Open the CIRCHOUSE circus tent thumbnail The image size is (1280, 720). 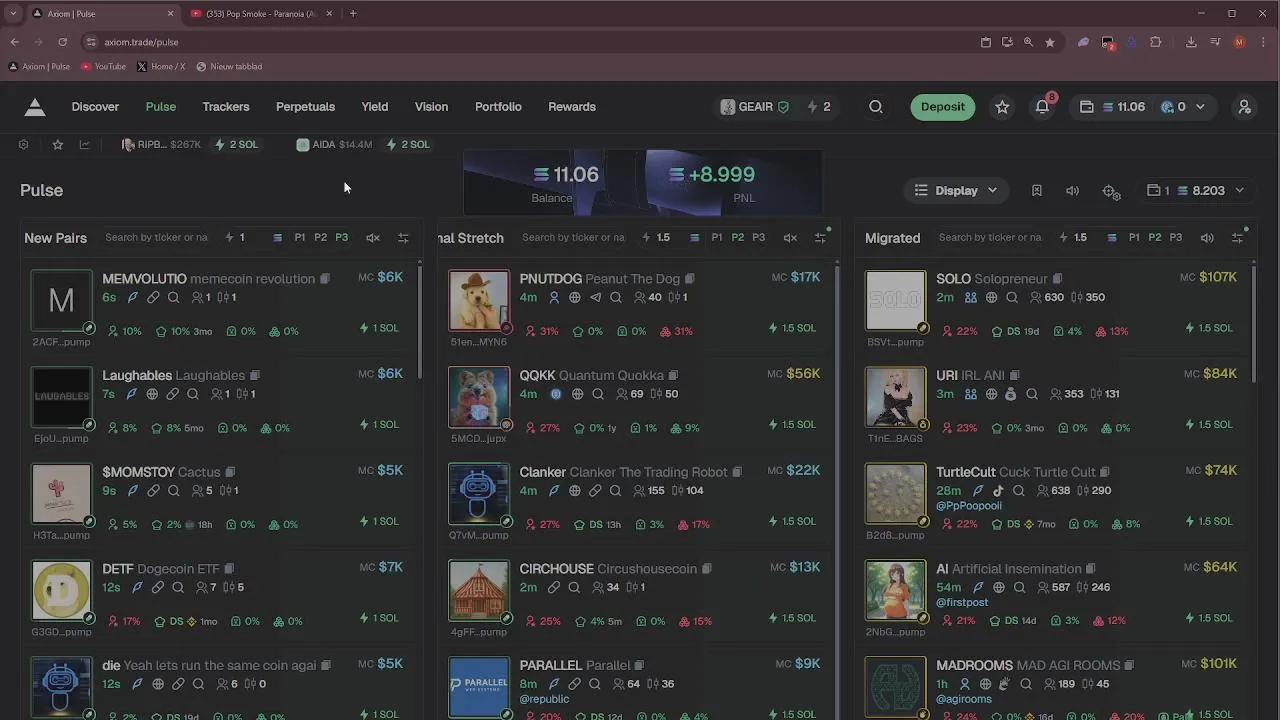479,590
